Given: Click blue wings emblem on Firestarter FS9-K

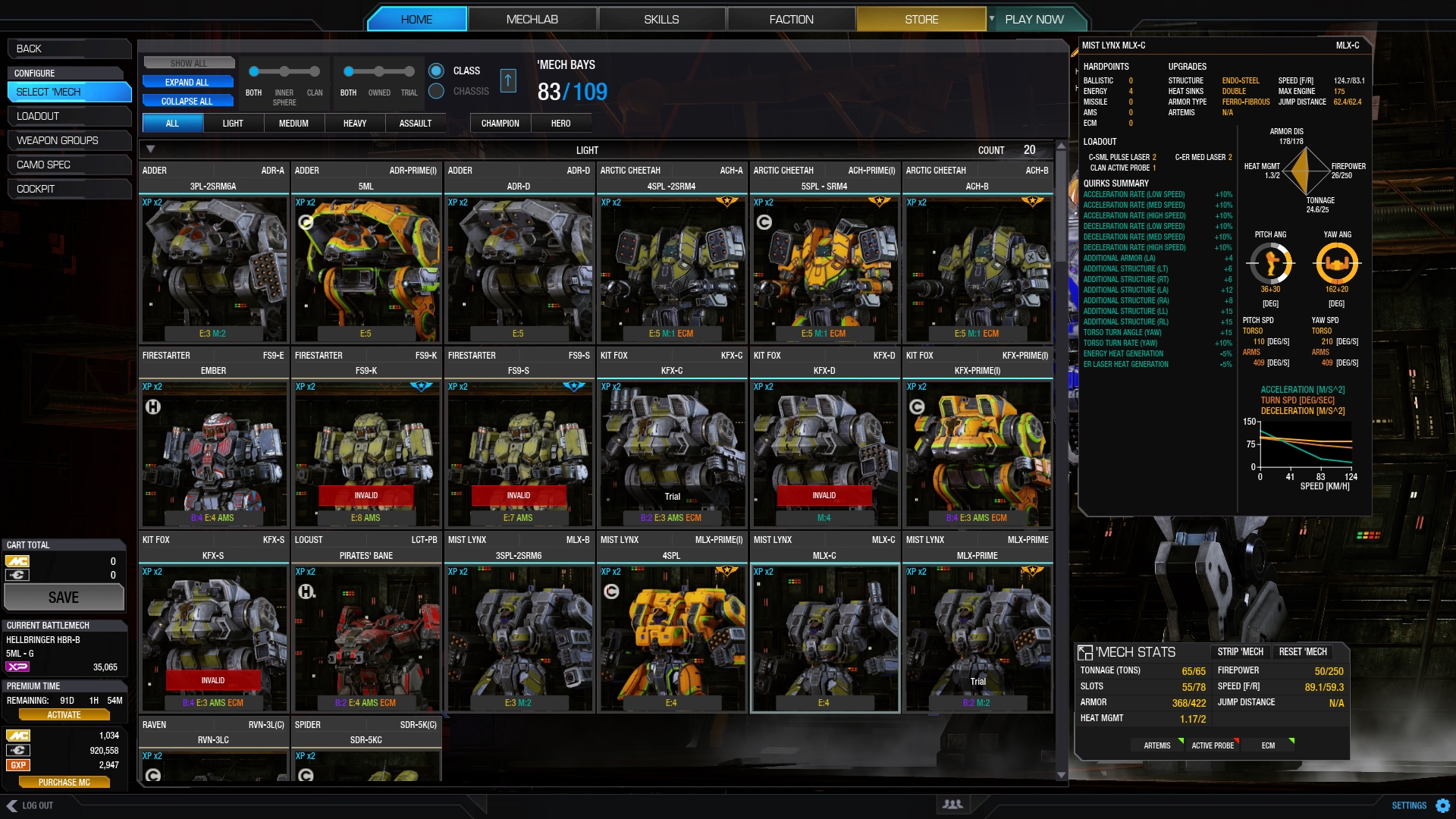Looking at the screenshot, I should click(421, 387).
